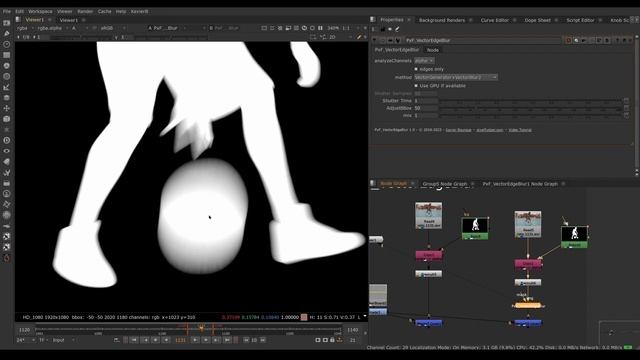Open the B input dropdown
Screen dimensions: 640x360
pos(224,28)
